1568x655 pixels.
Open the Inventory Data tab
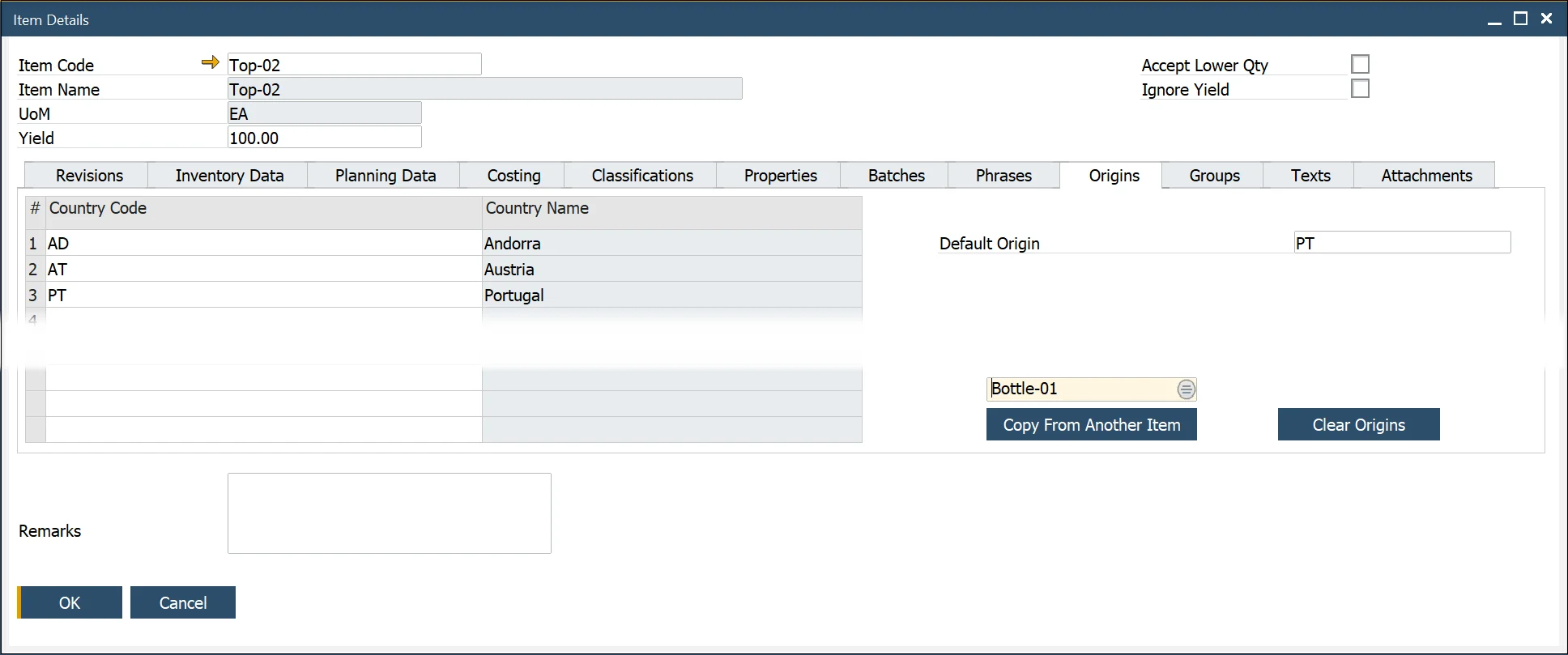229,176
